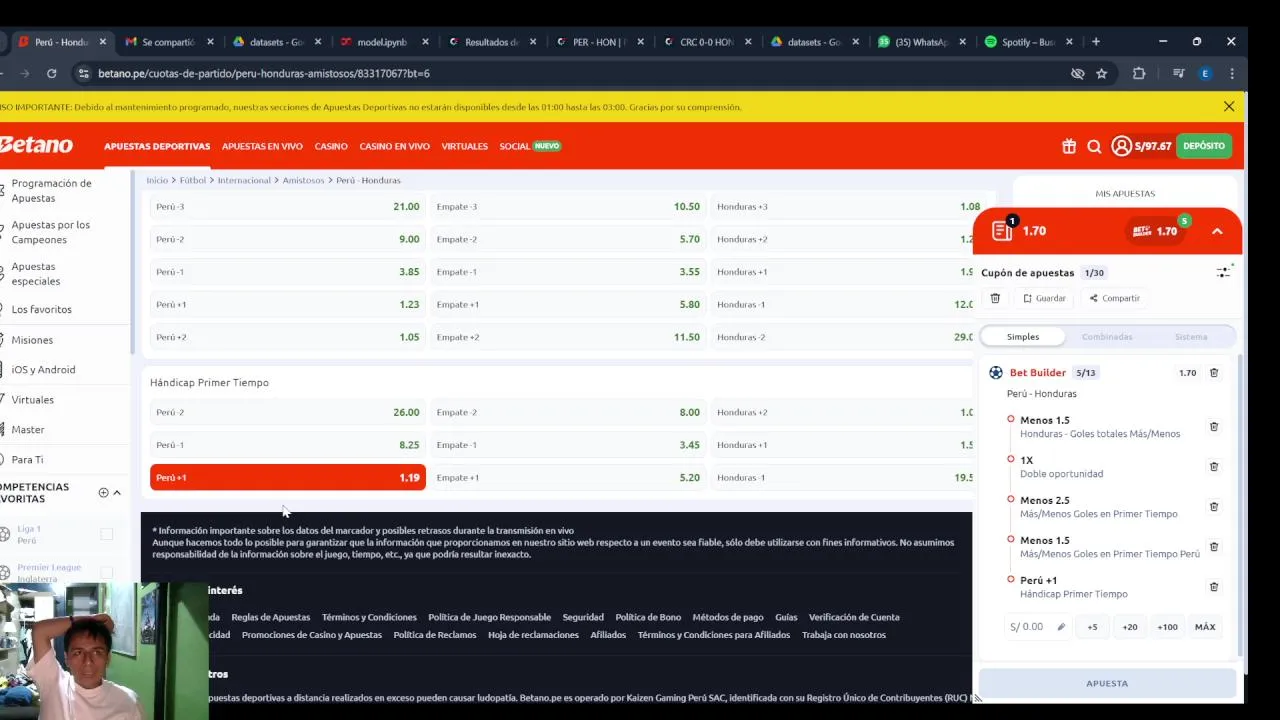The width and height of the screenshot is (1280, 720).
Task: Remove the 1X Doble oportunidad selection
Action: (1214, 467)
